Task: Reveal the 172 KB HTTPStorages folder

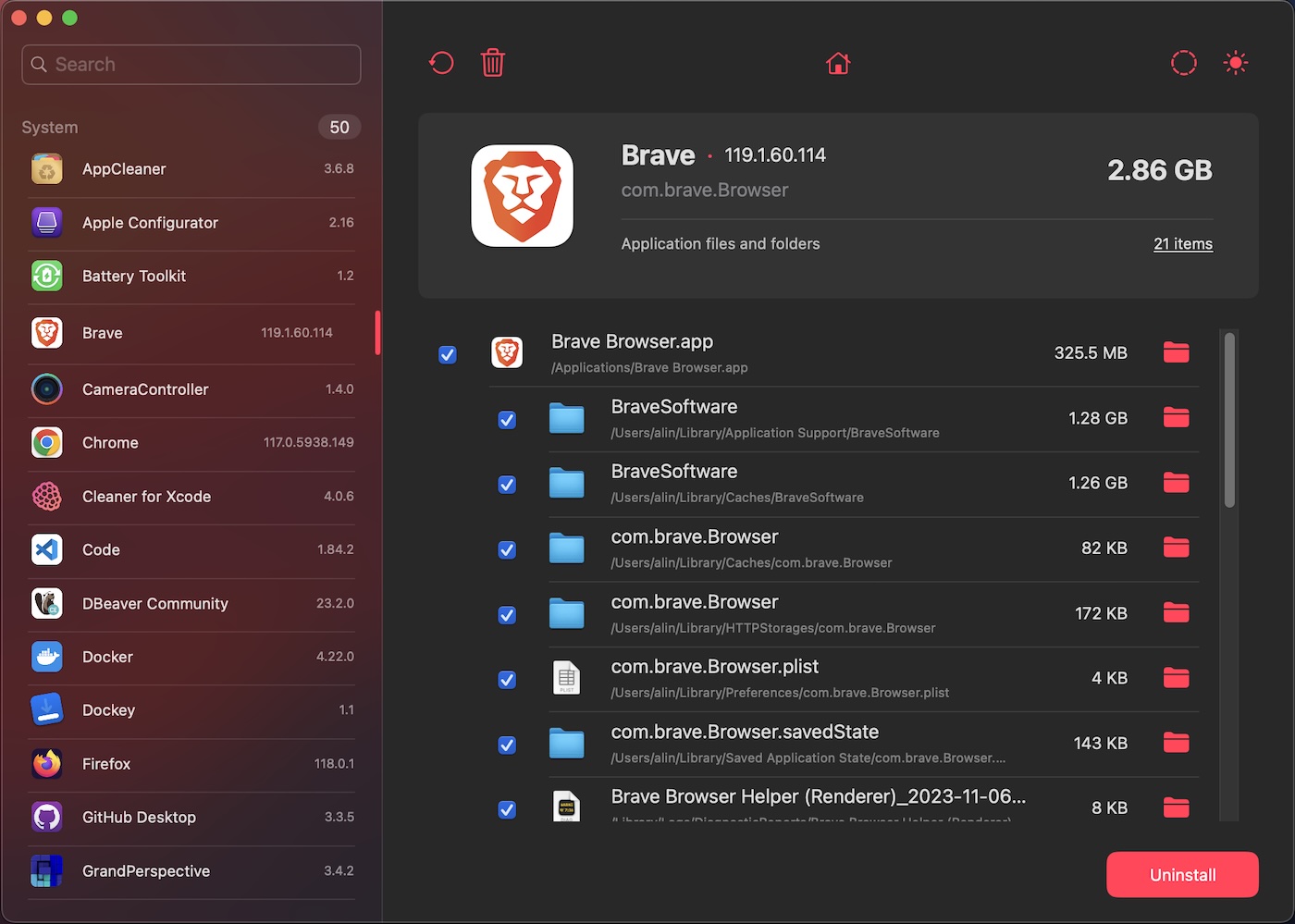Action: pyautogui.click(x=1177, y=613)
